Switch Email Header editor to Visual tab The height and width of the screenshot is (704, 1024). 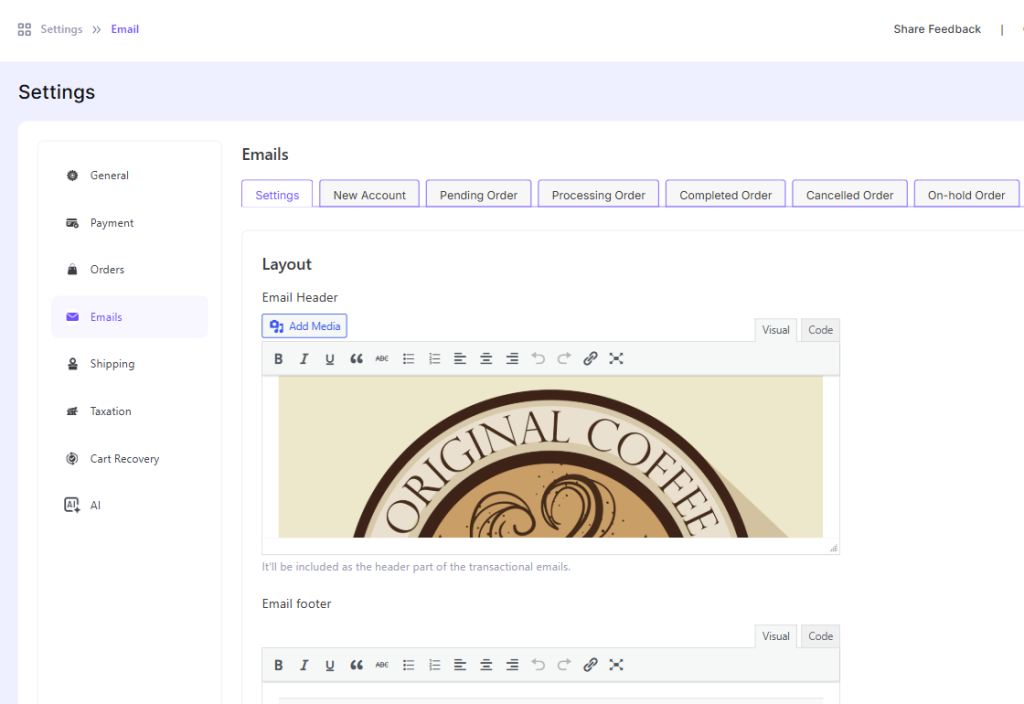pos(776,330)
